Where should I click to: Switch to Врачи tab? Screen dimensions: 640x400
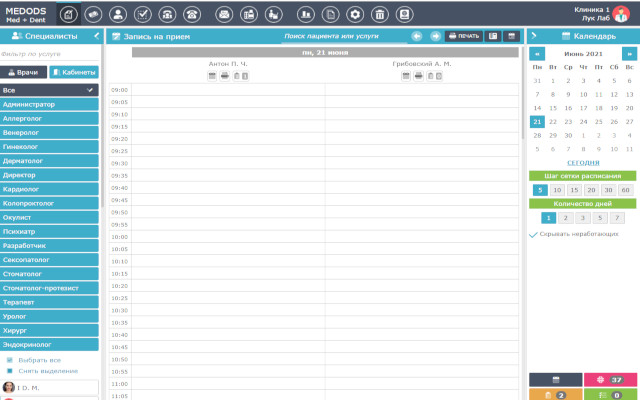pos(23,72)
